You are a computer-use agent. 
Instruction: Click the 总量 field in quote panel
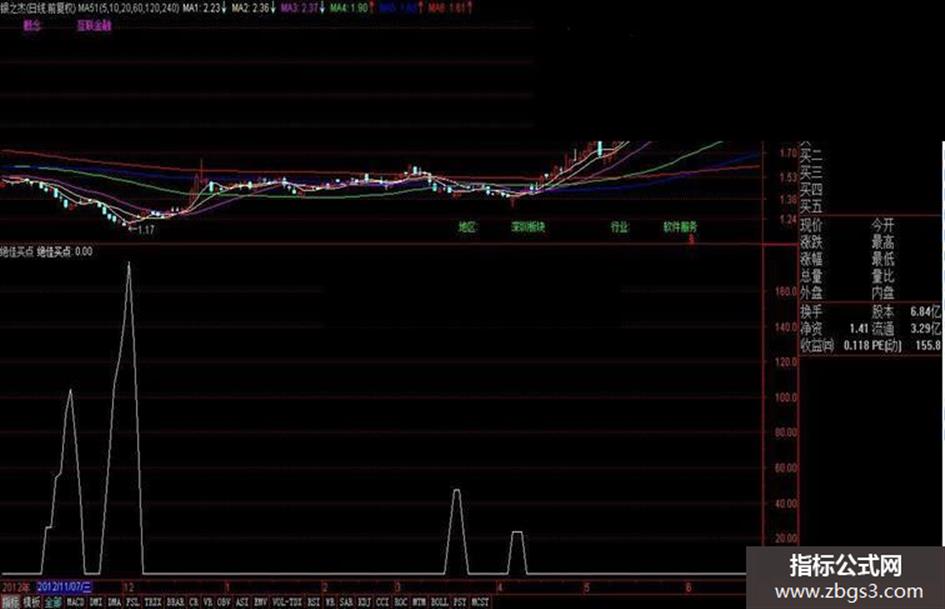click(x=811, y=276)
